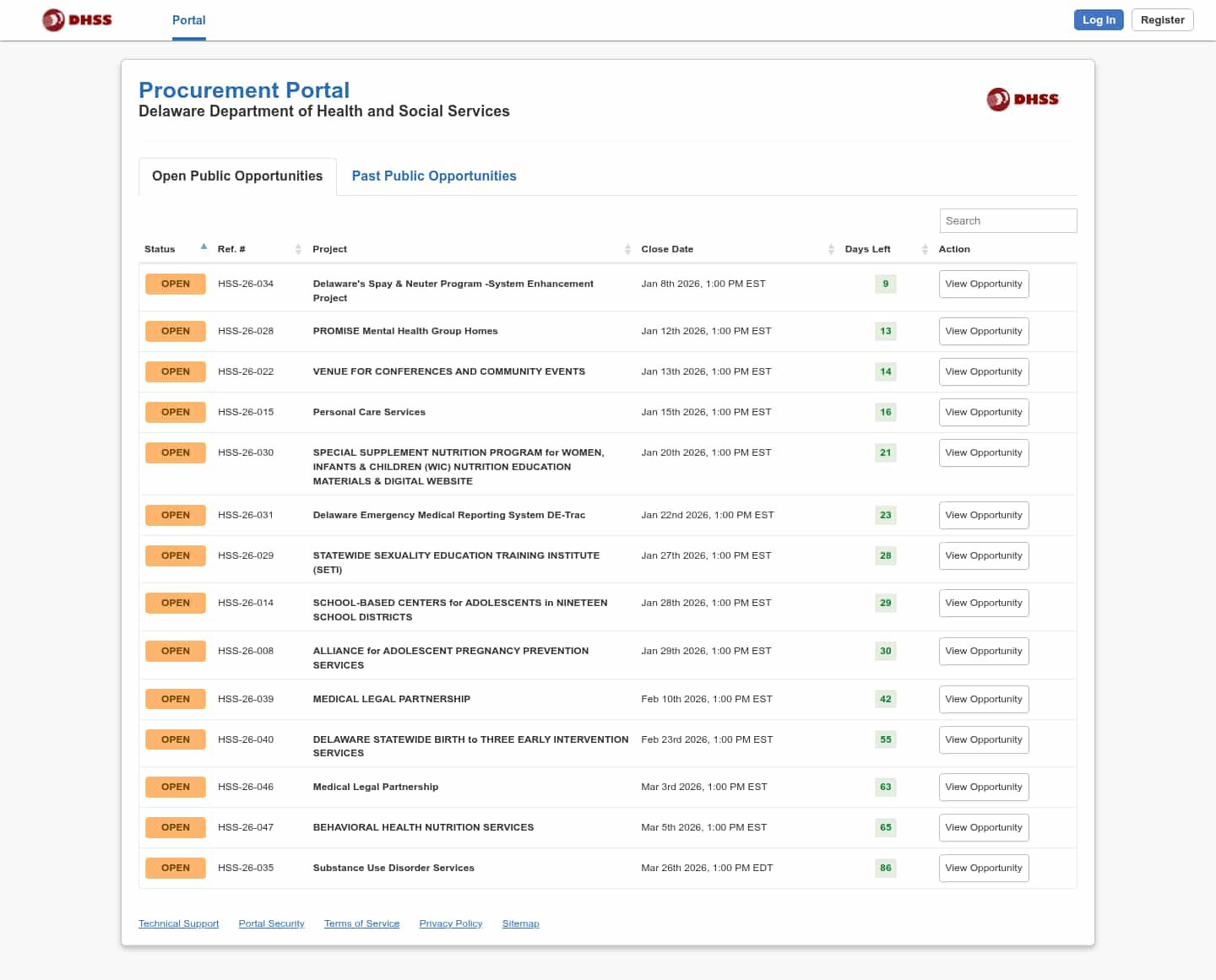This screenshot has height=980, width=1216.
Task: View Opportunity for Substance Use Disorder Services
Action: 983,868
